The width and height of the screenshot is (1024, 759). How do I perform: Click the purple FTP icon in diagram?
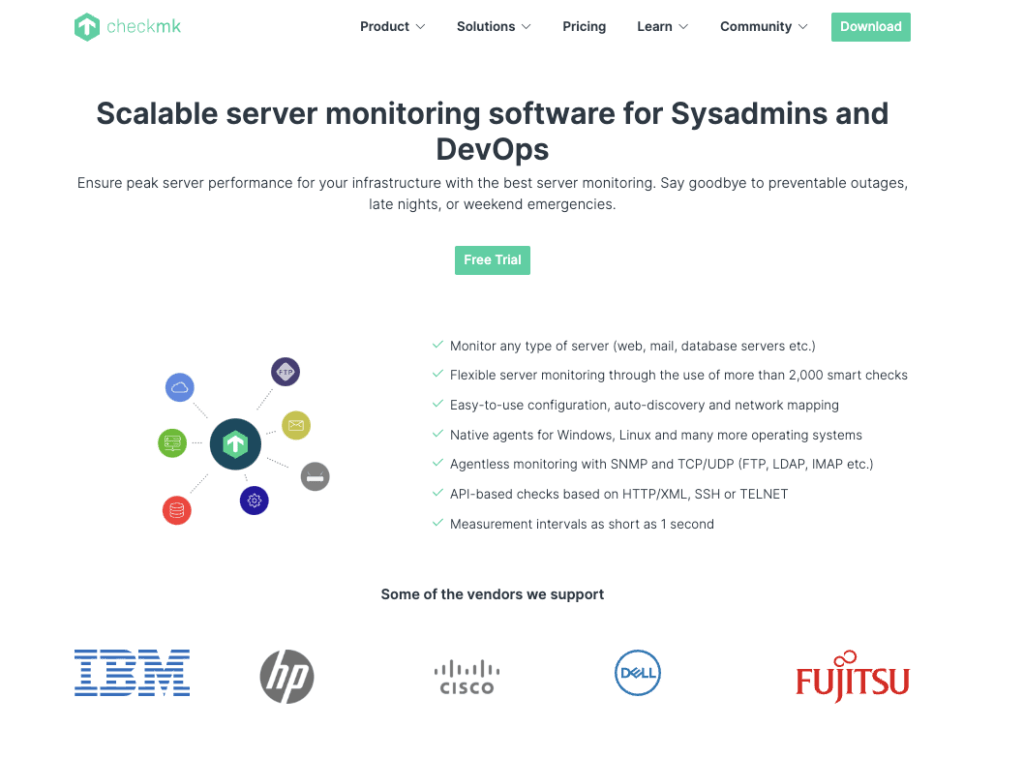coord(285,372)
